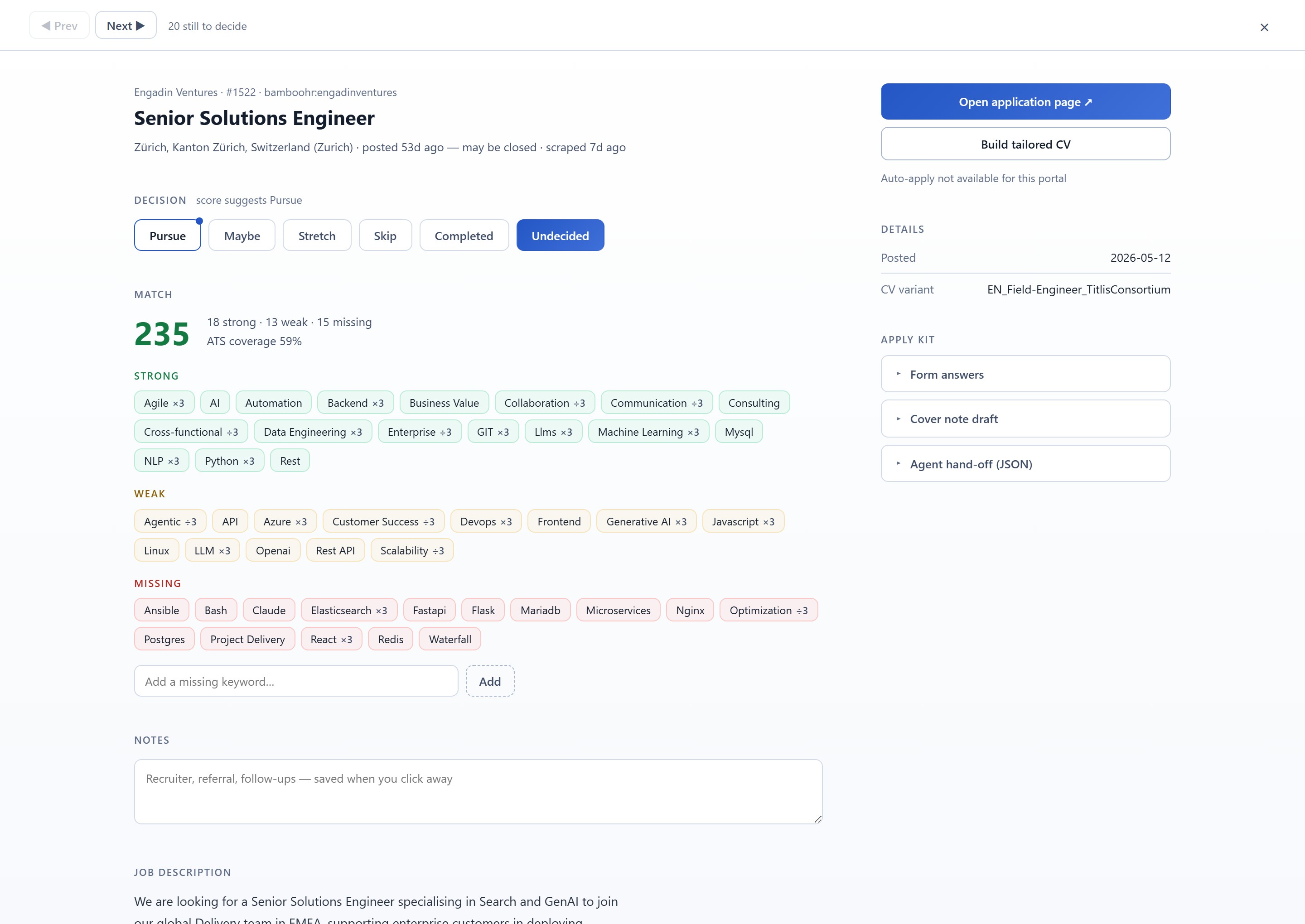The width and height of the screenshot is (1305, 924).
Task: Click the Consulting keyword chip
Action: point(754,403)
